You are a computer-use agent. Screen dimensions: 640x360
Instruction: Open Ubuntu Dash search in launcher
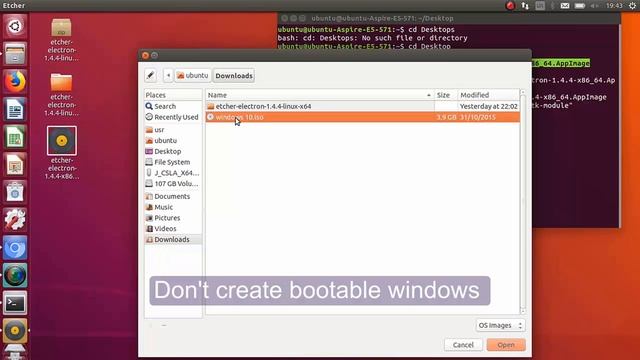pos(15,27)
